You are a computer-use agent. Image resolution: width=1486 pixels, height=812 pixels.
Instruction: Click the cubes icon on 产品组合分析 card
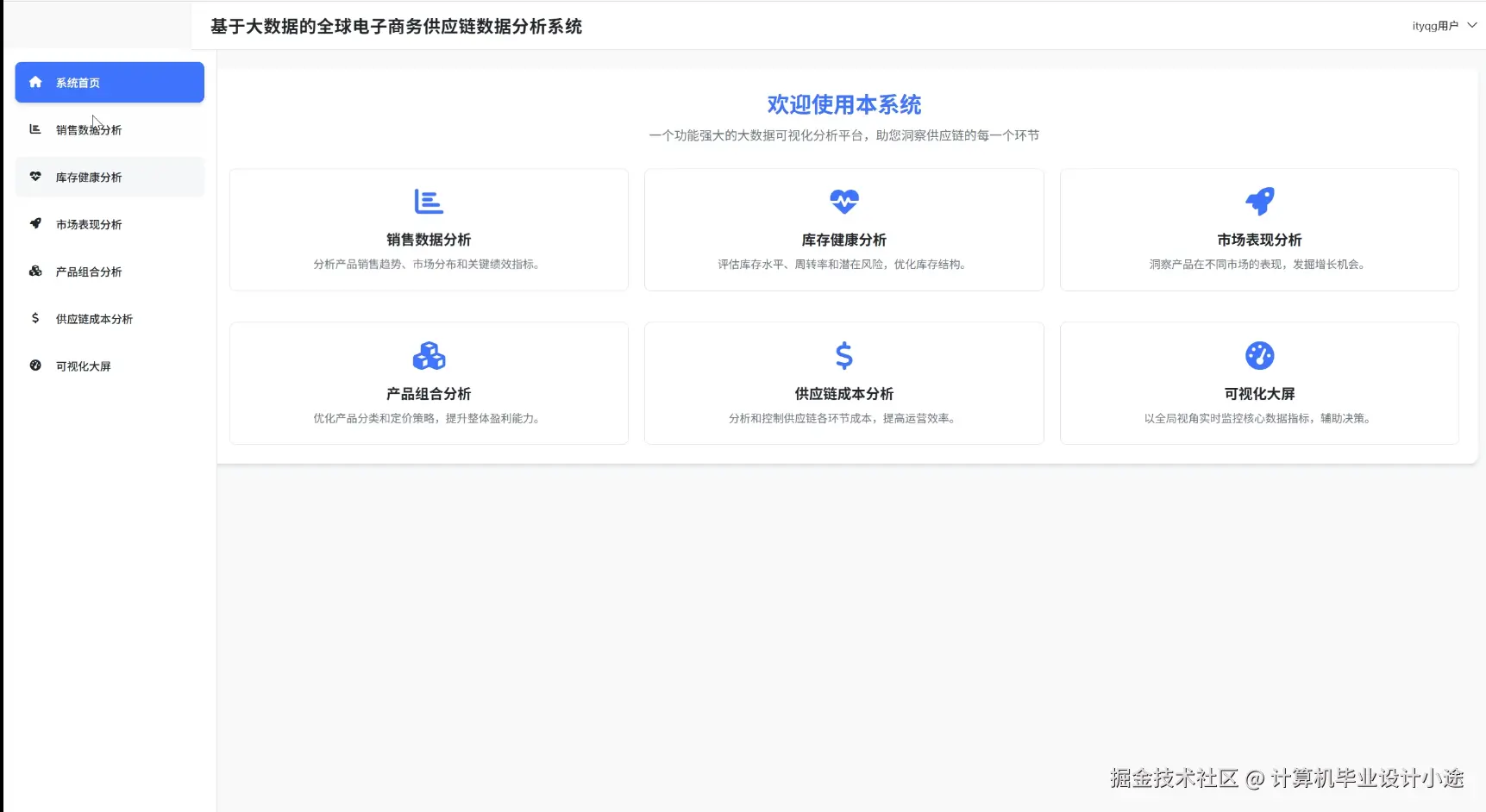pyautogui.click(x=429, y=355)
